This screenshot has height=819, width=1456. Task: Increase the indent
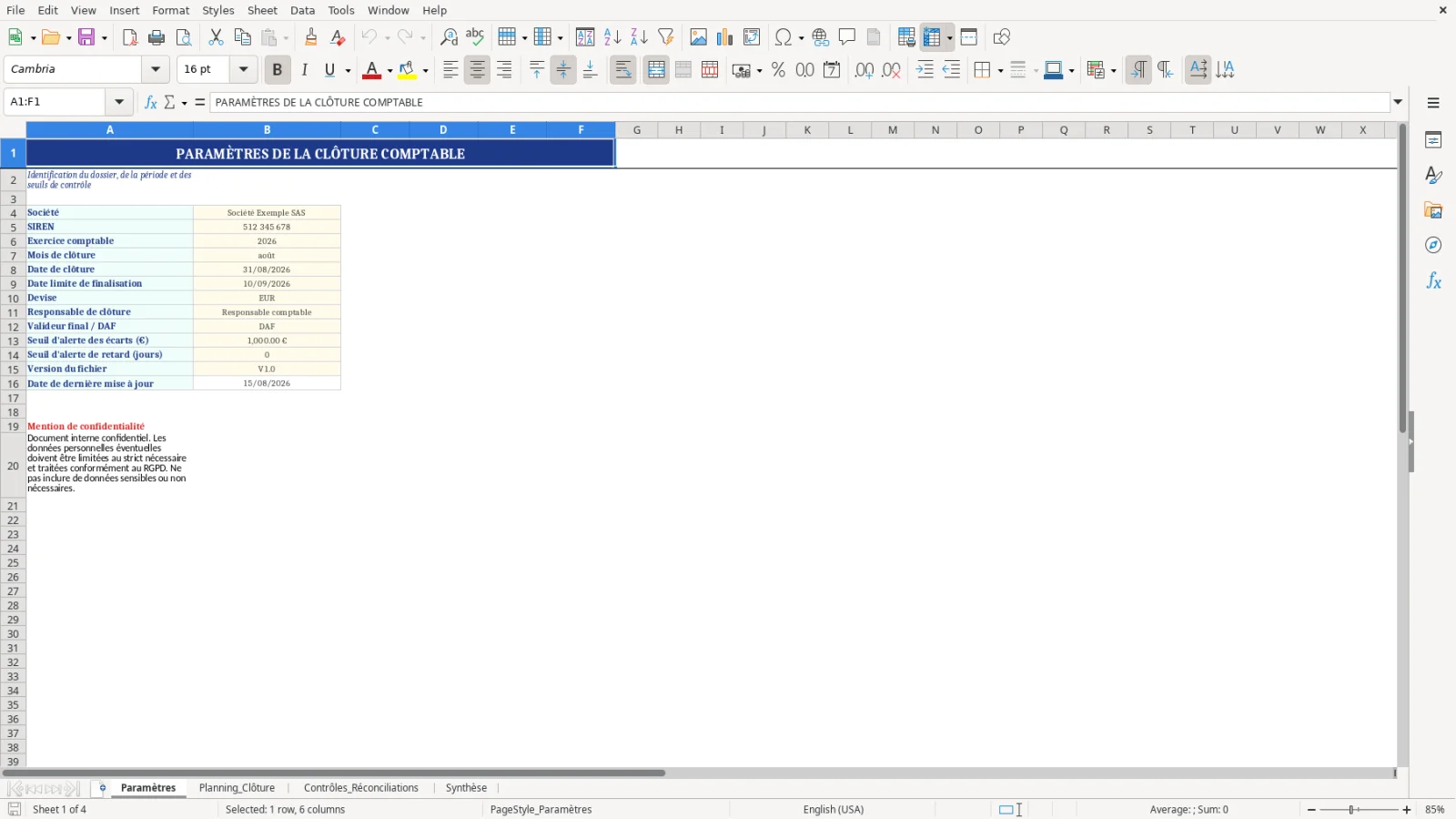(925, 70)
